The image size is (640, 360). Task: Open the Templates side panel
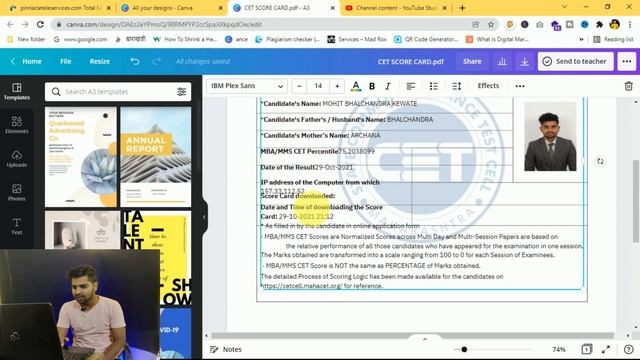coord(17,91)
